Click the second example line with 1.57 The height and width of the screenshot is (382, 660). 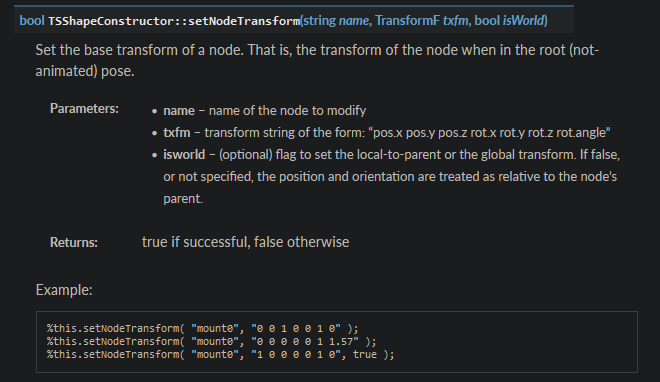click(x=211, y=341)
